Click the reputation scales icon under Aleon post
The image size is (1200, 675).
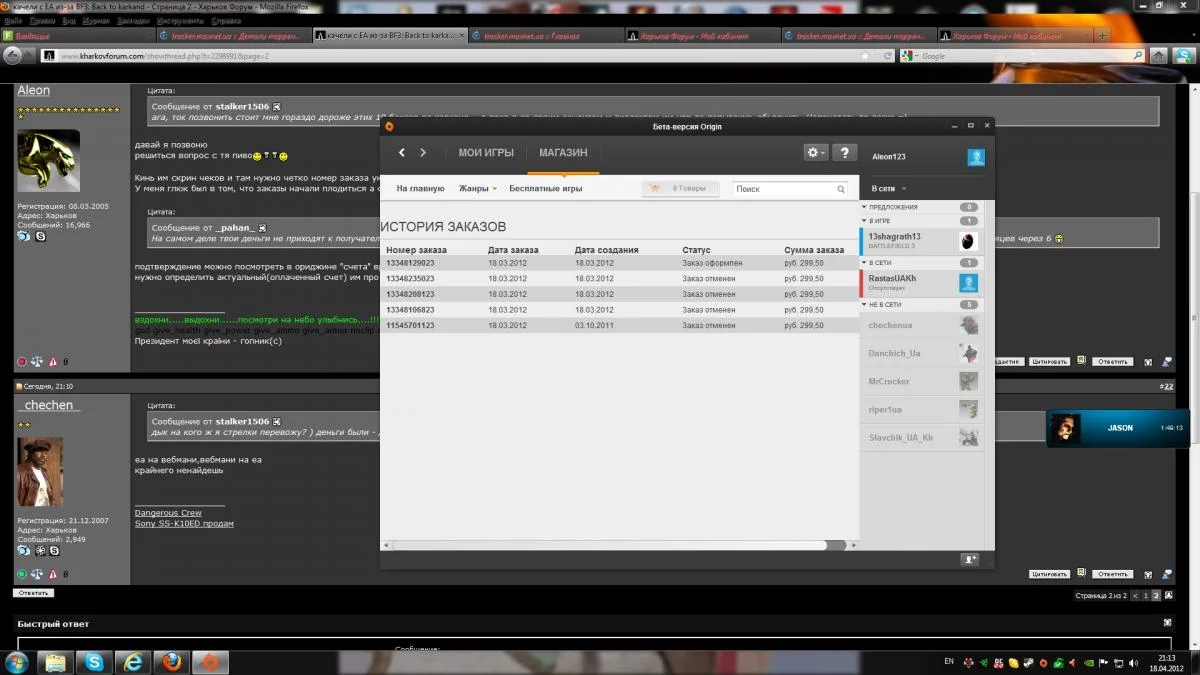[x=37, y=362]
